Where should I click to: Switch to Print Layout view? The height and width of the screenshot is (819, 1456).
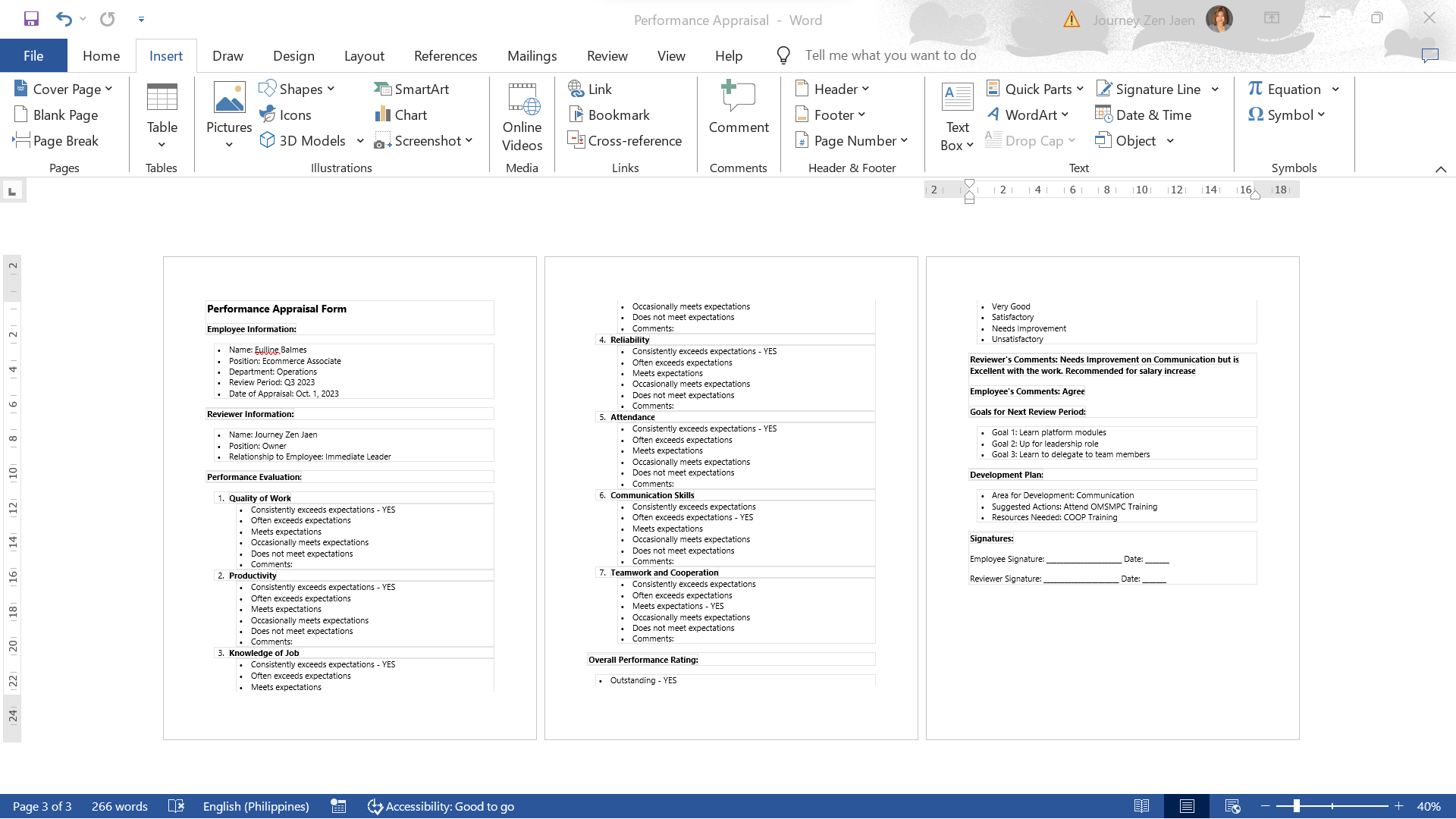1187,807
